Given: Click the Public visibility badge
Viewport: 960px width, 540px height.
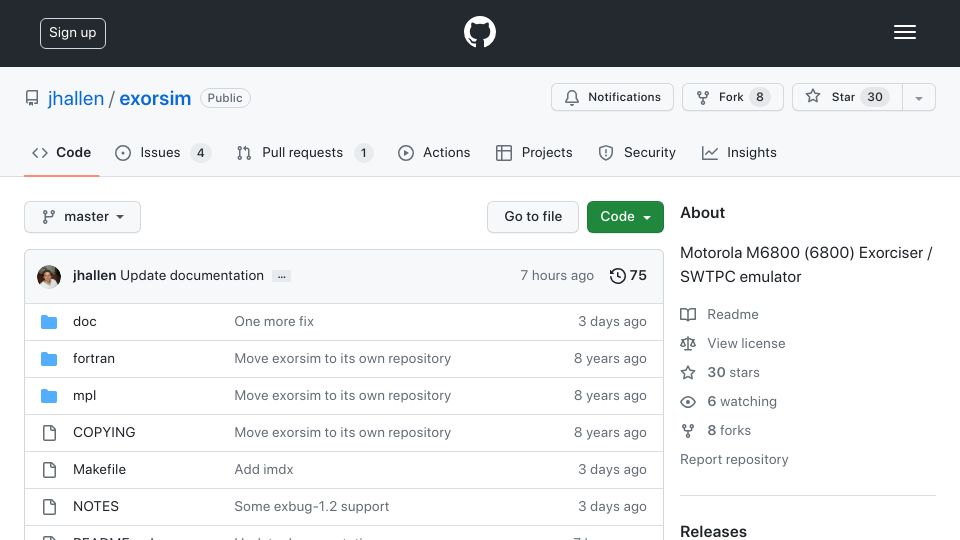Looking at the screenshot, I should (x=225, y=98).
